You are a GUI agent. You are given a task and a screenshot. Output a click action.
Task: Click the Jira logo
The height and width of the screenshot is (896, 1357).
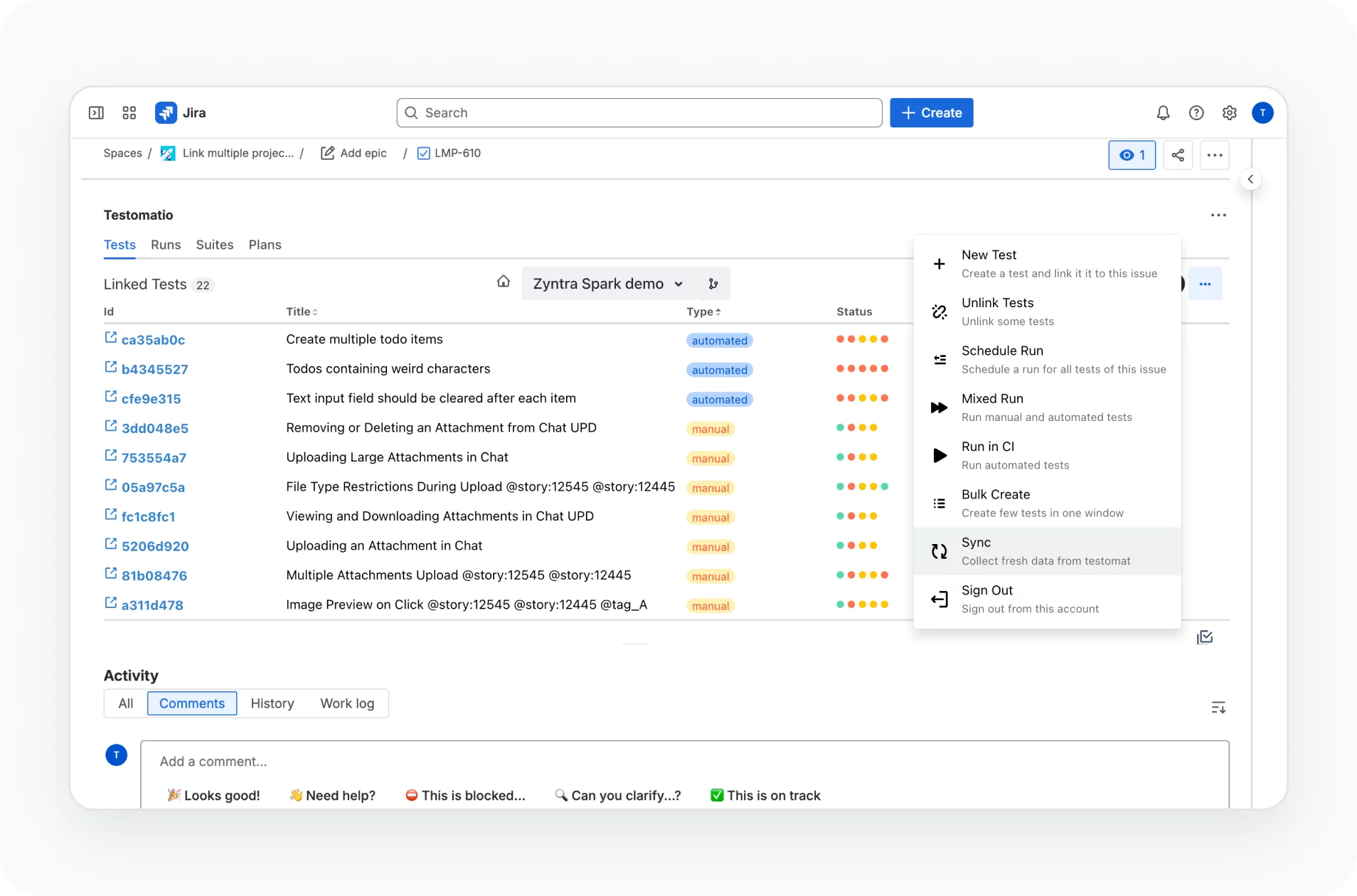pyautogui.click(x=180, y=112)
